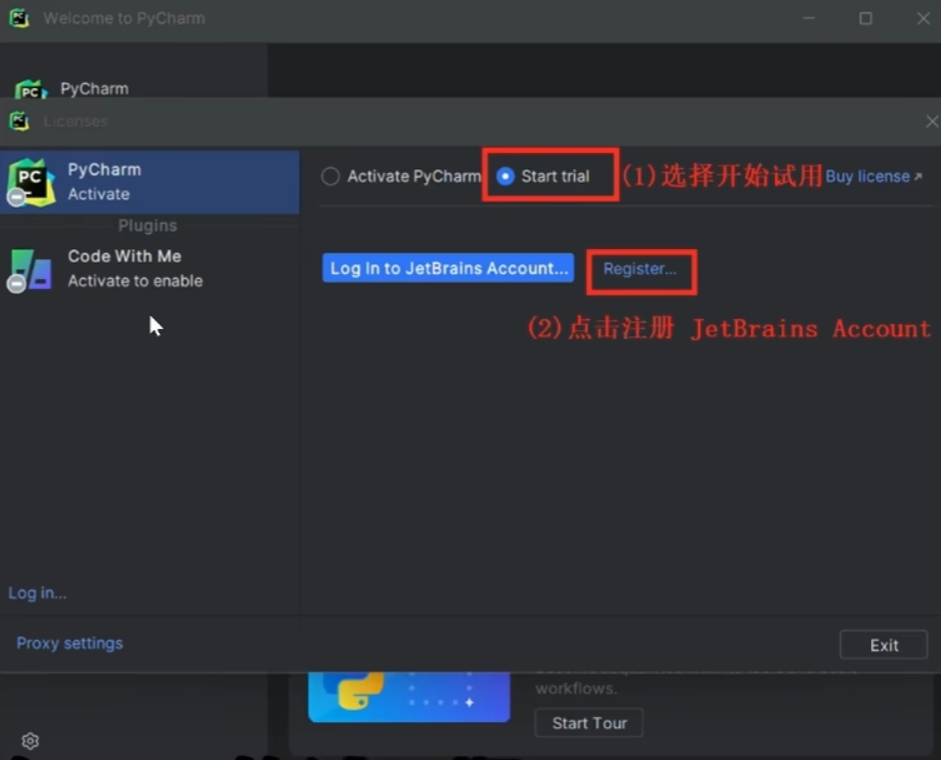Open the settings gear at bottom left

click(30, 741)
